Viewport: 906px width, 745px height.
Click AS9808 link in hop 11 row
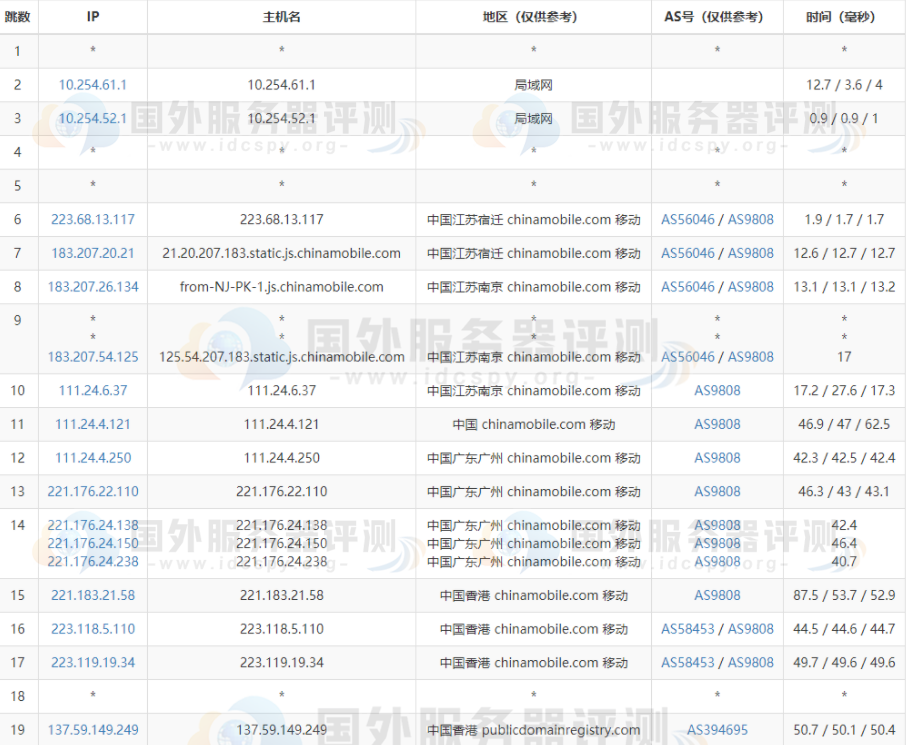pos(717,424)
